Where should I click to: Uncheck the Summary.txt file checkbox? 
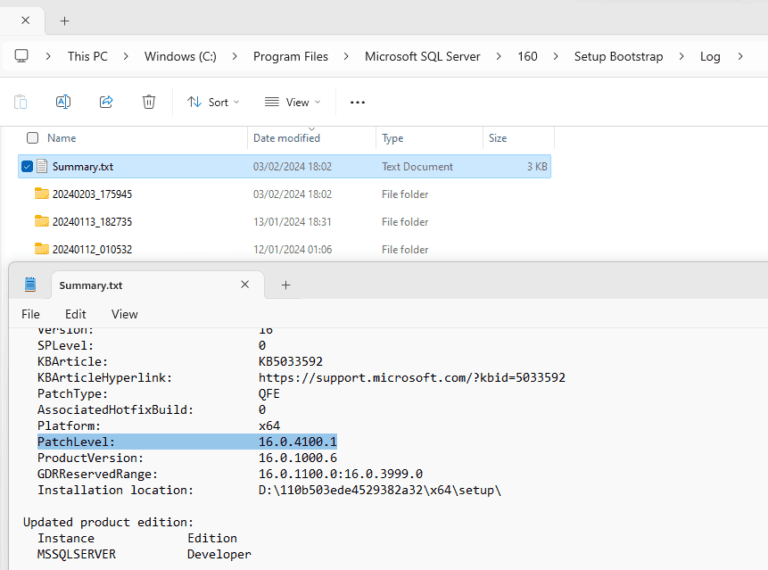point(27,167)
